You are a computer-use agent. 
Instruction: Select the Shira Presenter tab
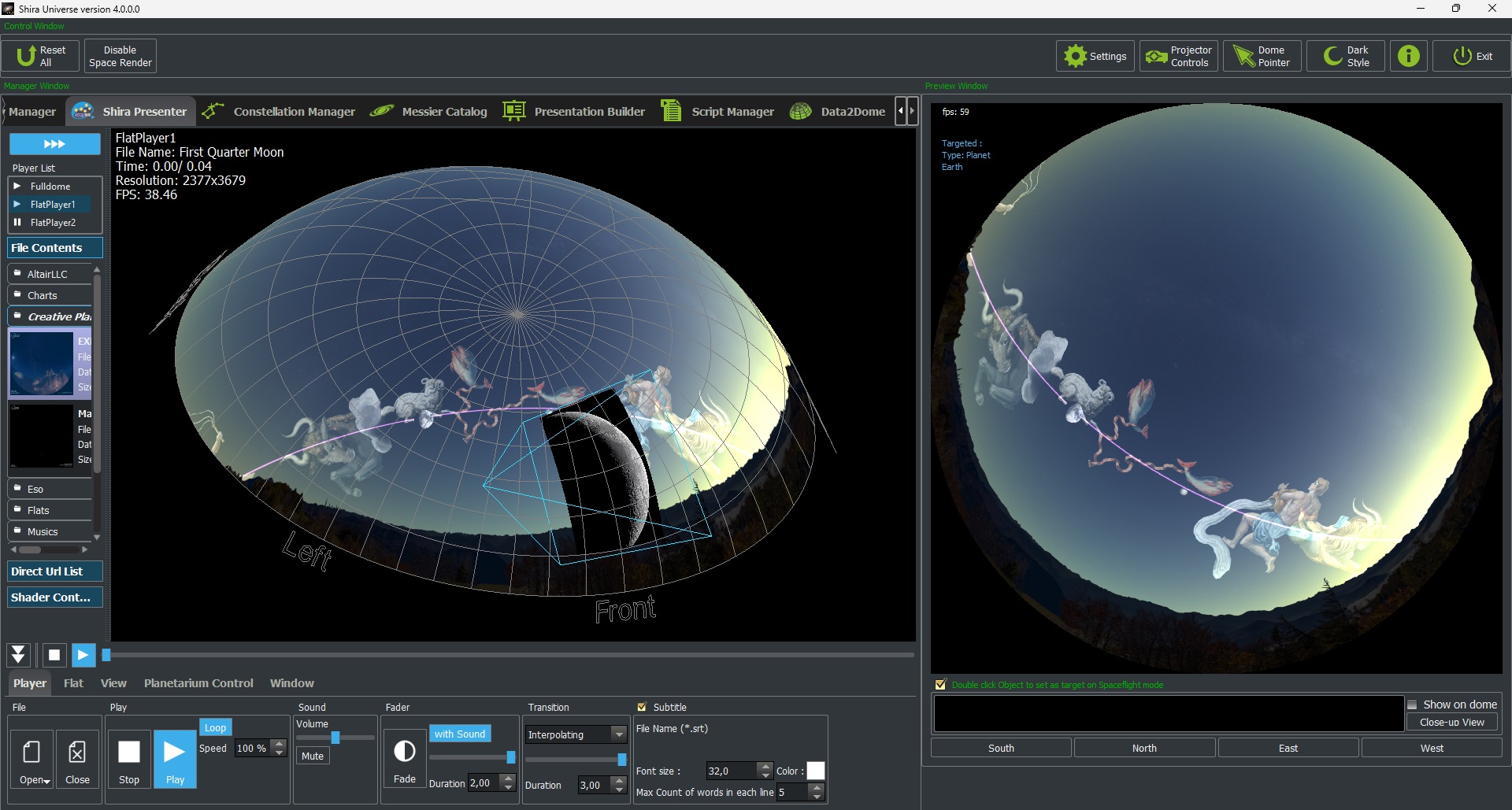pyautogui.click(x=130, y=112)
